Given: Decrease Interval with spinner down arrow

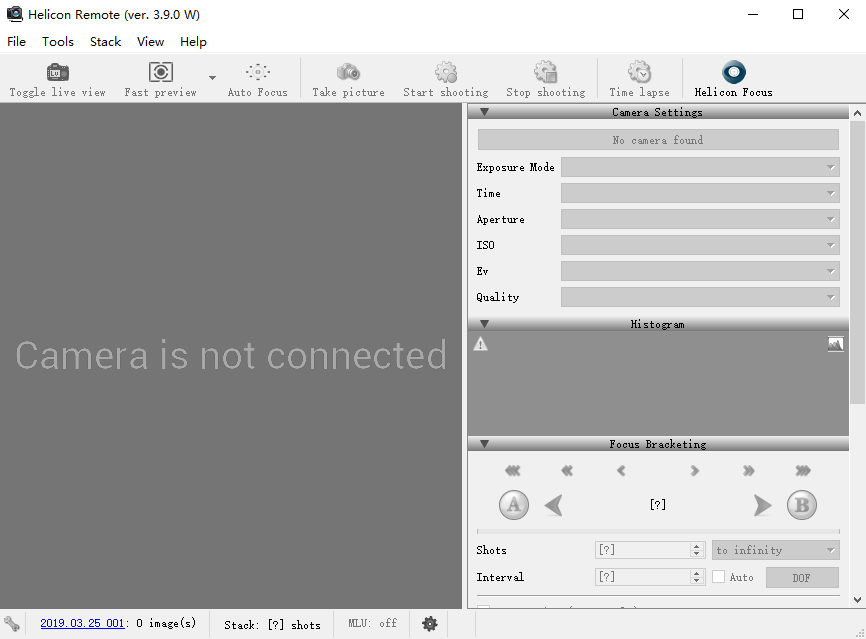Looking at the screenshot, I should coord(697,581).
